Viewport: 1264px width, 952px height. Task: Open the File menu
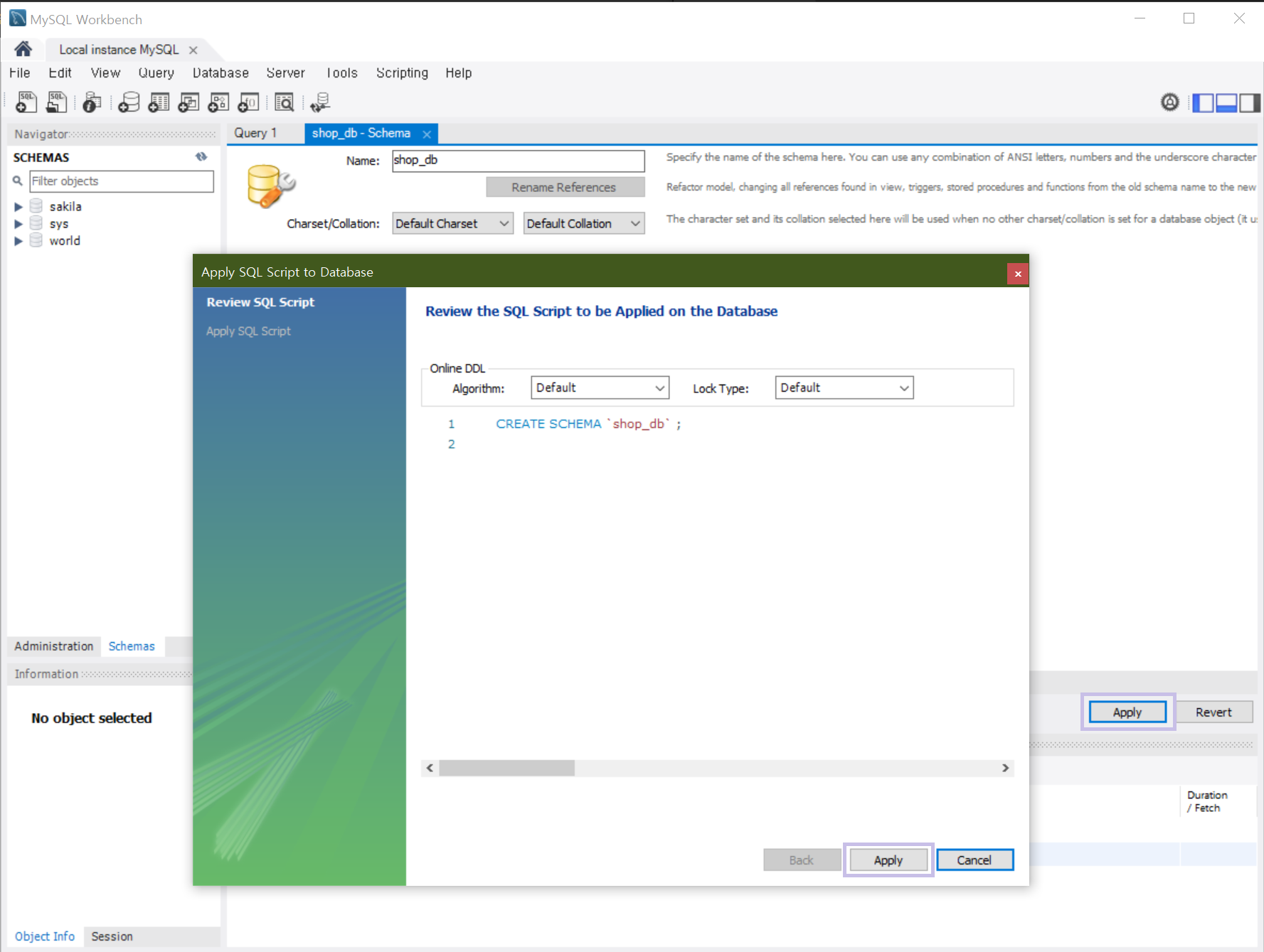tap(20, 73)
